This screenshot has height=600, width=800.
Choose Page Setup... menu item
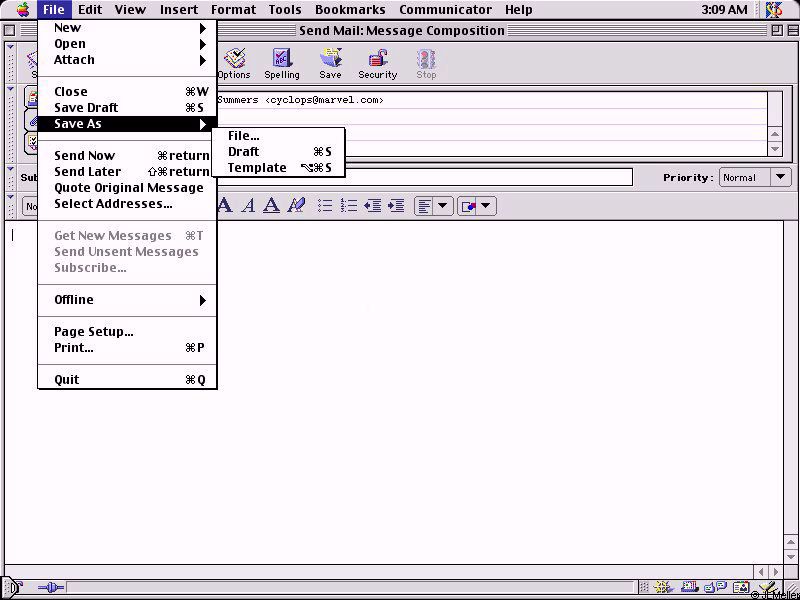coord(128,332)
